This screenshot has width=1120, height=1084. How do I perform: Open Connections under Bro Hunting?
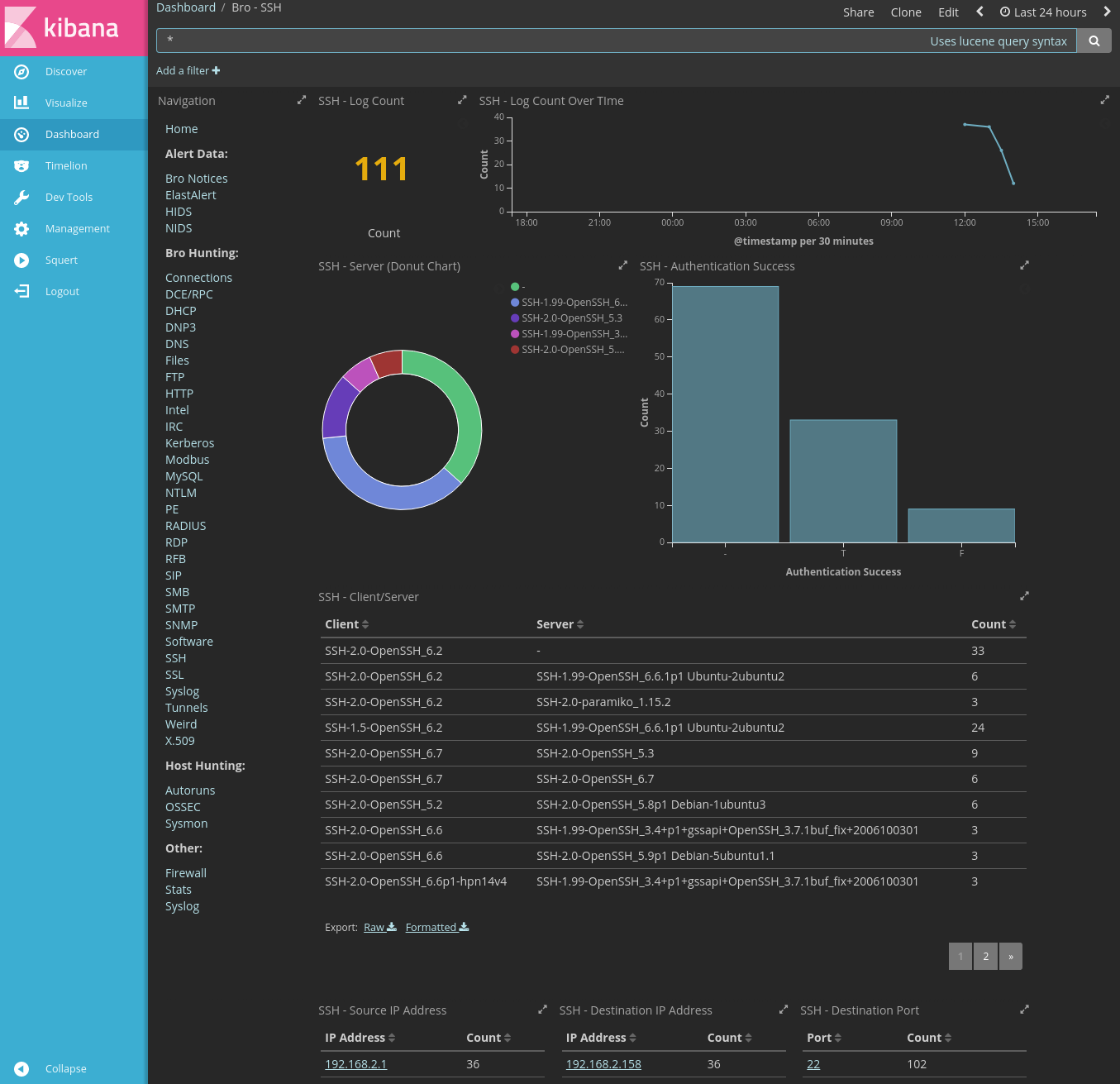point(198,278)
